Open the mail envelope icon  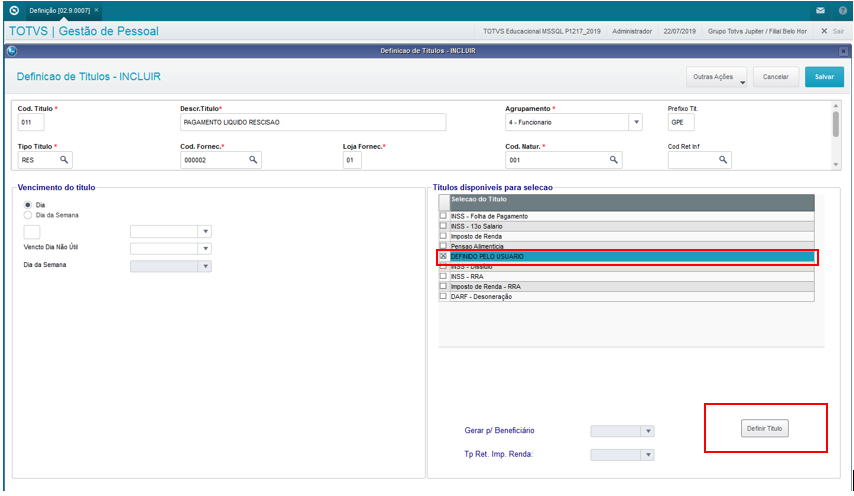click(x=820, y=10)
